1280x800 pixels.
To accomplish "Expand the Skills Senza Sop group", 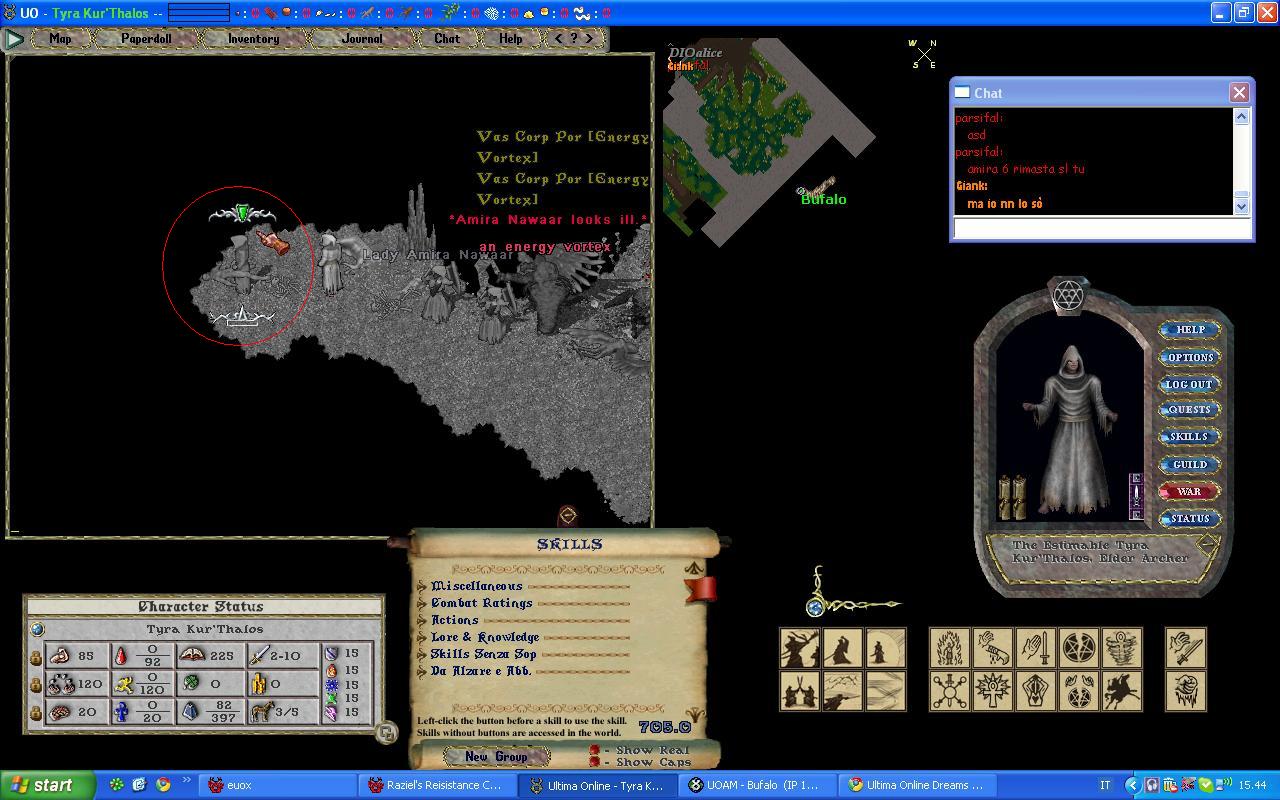I will [x=421, y=654].
